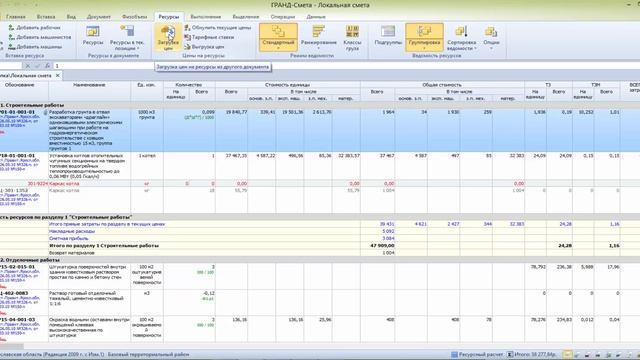Click the Классы груза button
The image size is (640, 360).
(x=352, y=37)
